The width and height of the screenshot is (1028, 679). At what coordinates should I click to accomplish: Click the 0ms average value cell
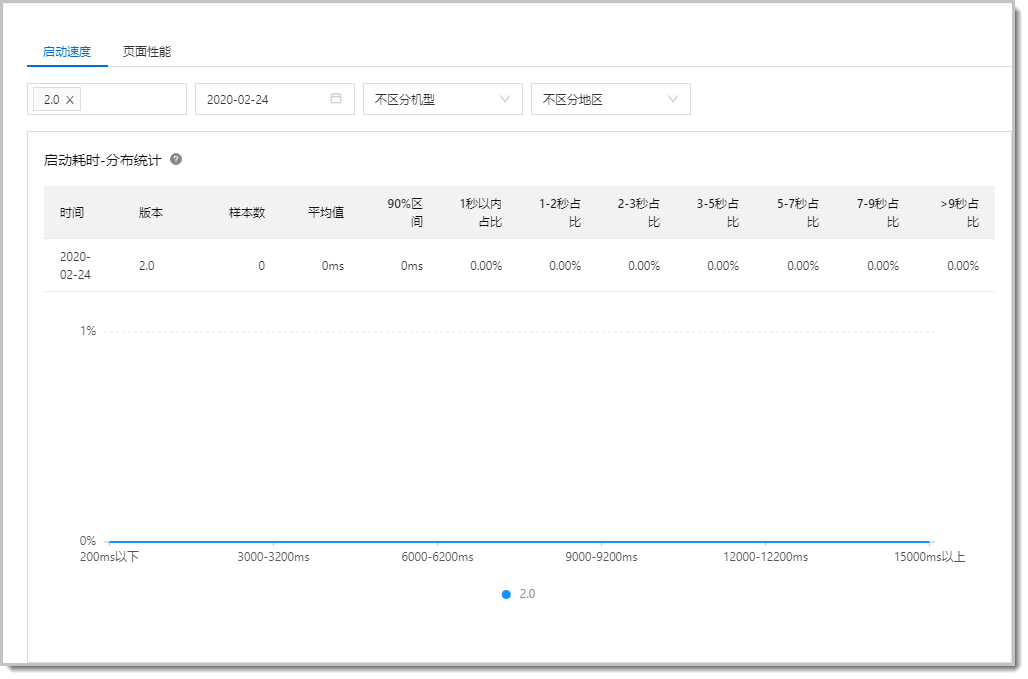[333, 265]
